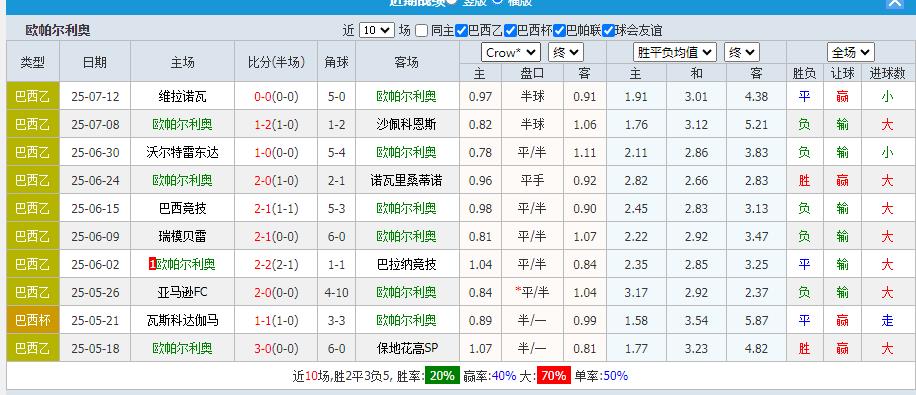916x395 pixels.
Task: Open home team 维拉诺瓦 in 25-07-12 row
Action: [182, 96]
